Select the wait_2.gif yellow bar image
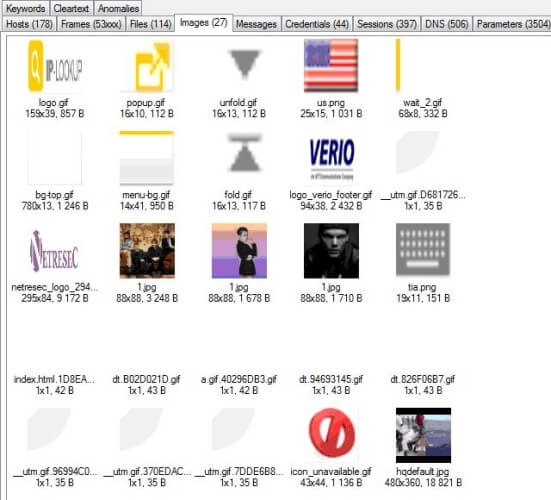The height and width of the screenshot is (500, 551). point(398,66)
